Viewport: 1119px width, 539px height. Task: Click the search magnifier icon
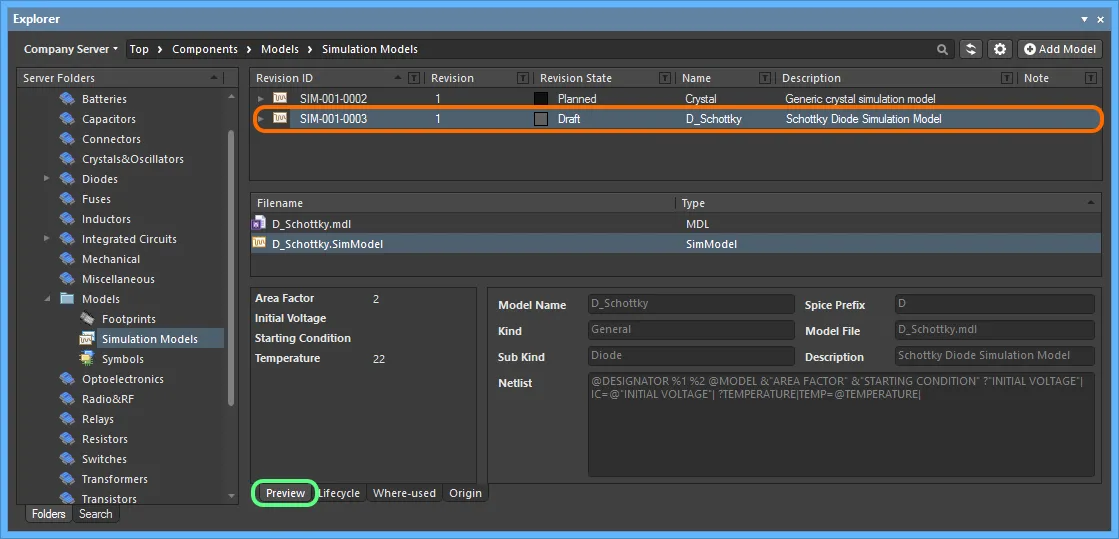[x=942, y=49]
